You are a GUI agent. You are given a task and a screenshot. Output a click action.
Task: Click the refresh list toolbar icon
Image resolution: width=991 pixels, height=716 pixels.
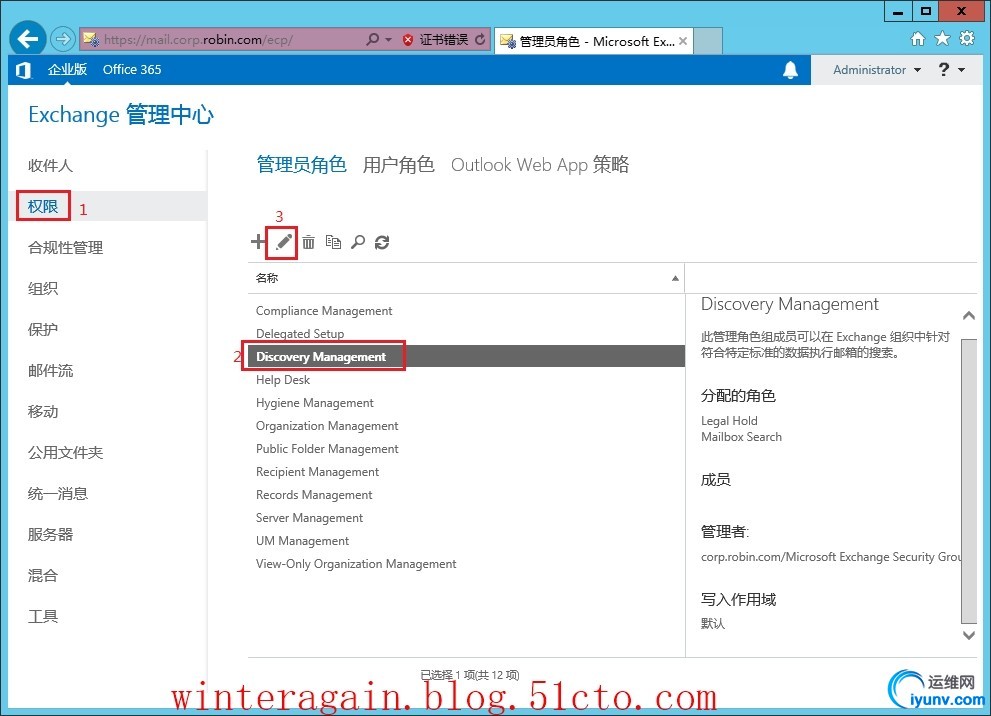click(x=382, y=241)
